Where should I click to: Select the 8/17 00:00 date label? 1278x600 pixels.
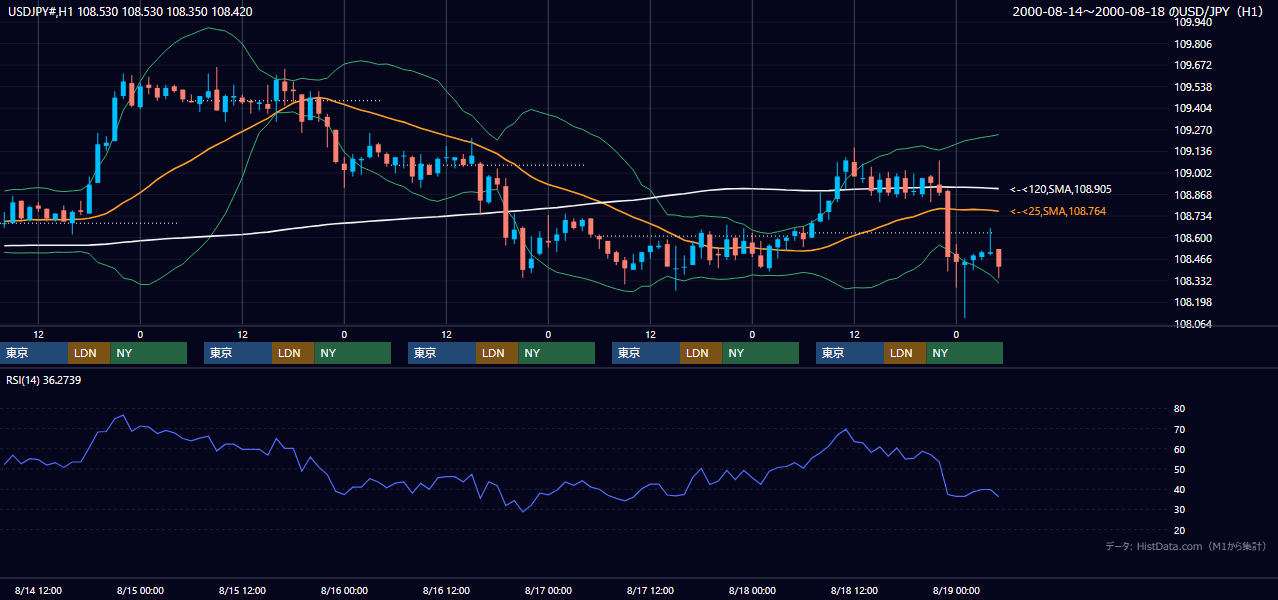[x=549, y=590]
